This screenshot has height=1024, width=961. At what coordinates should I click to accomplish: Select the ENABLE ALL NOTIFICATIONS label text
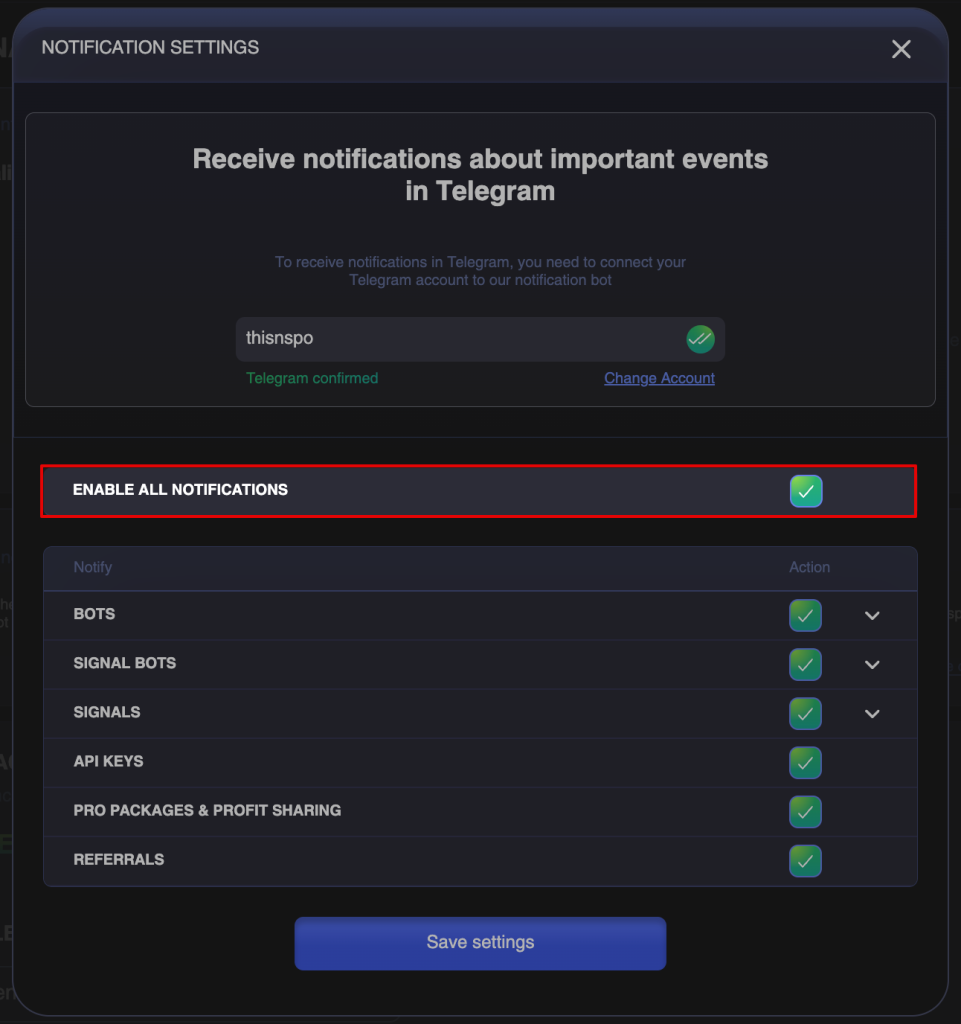[180, 490]
